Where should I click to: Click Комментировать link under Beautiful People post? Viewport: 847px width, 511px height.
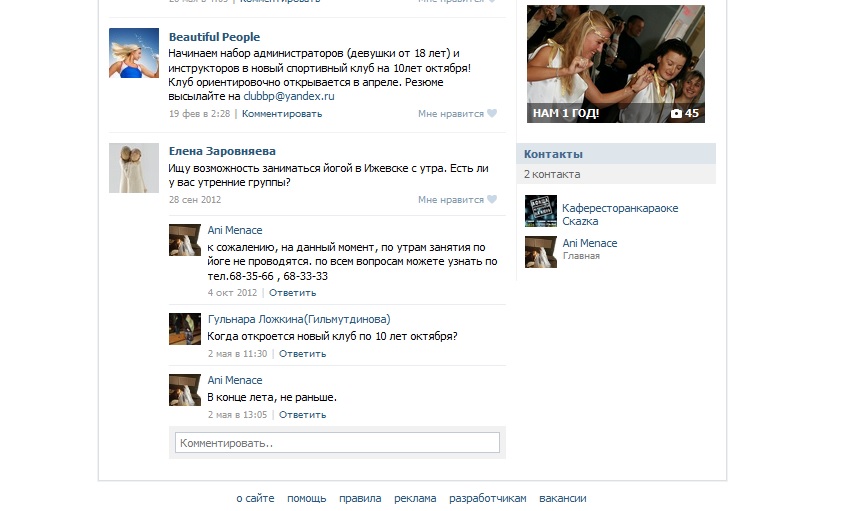[x=282, y=114]
